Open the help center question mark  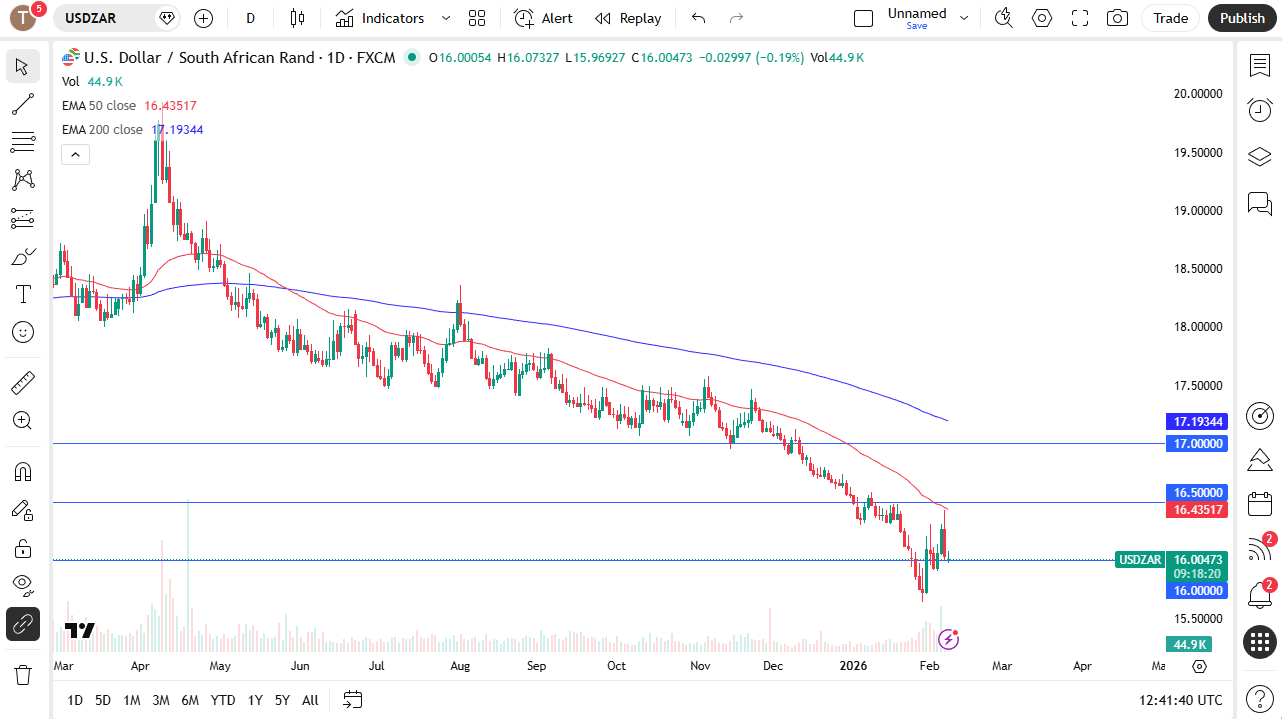1260,699
